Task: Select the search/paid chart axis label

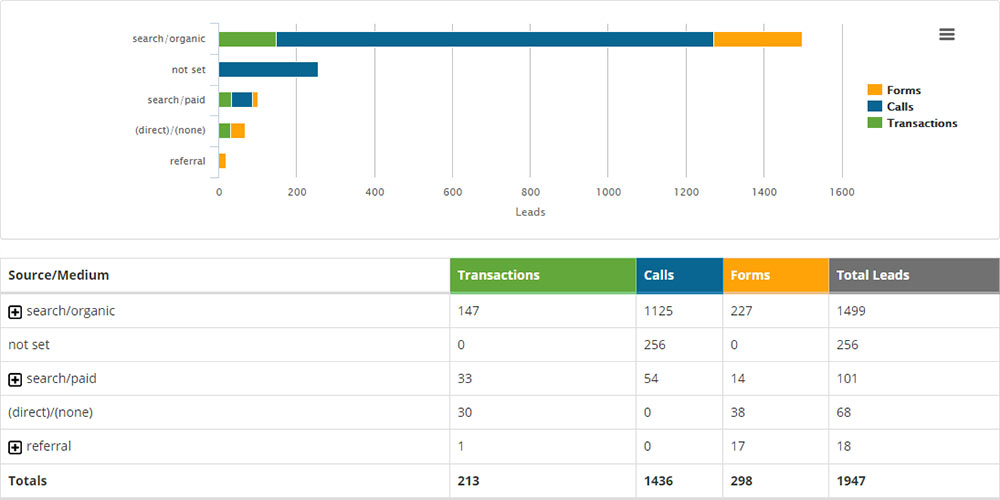Action: pos(176,99)
